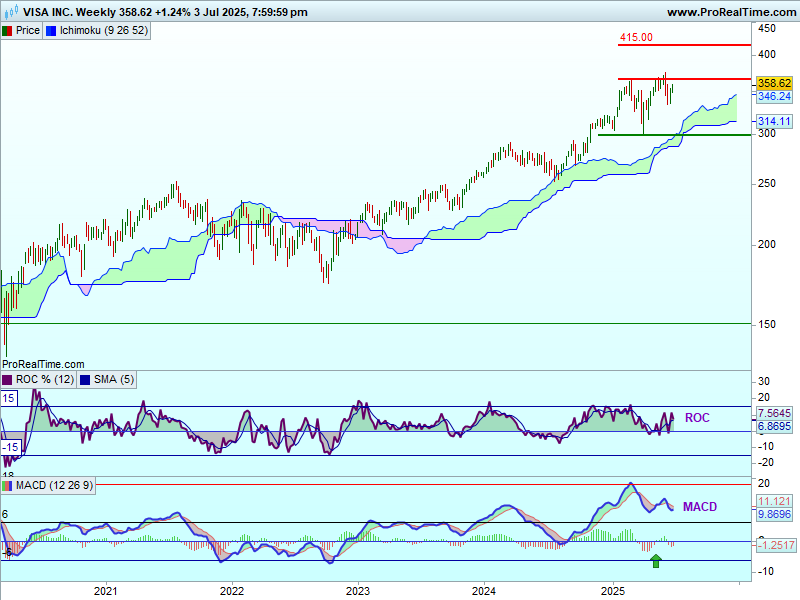Click the 2025 label on time axis
This screenshot has width=800, height=600.
[x=612, y=591]
